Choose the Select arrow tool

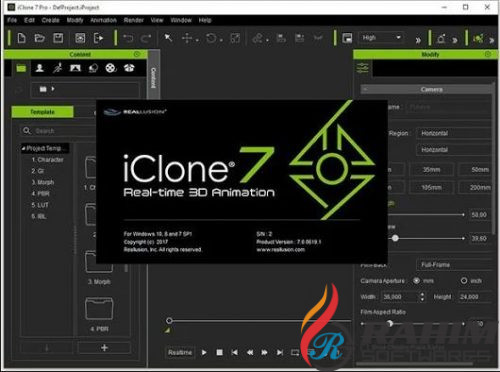coord(168,38)
